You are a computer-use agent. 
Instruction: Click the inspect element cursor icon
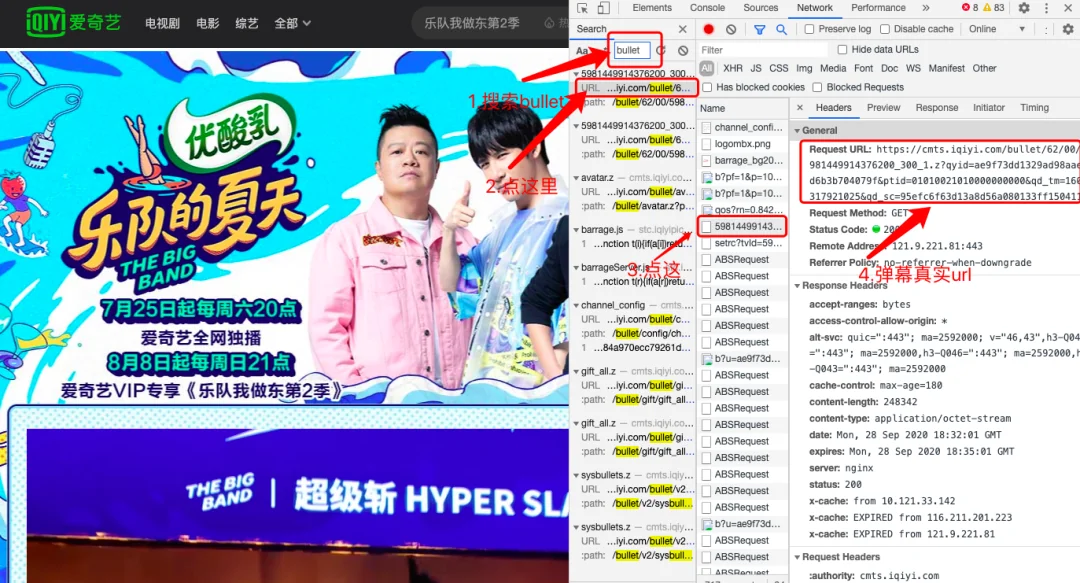coord(583,8)
